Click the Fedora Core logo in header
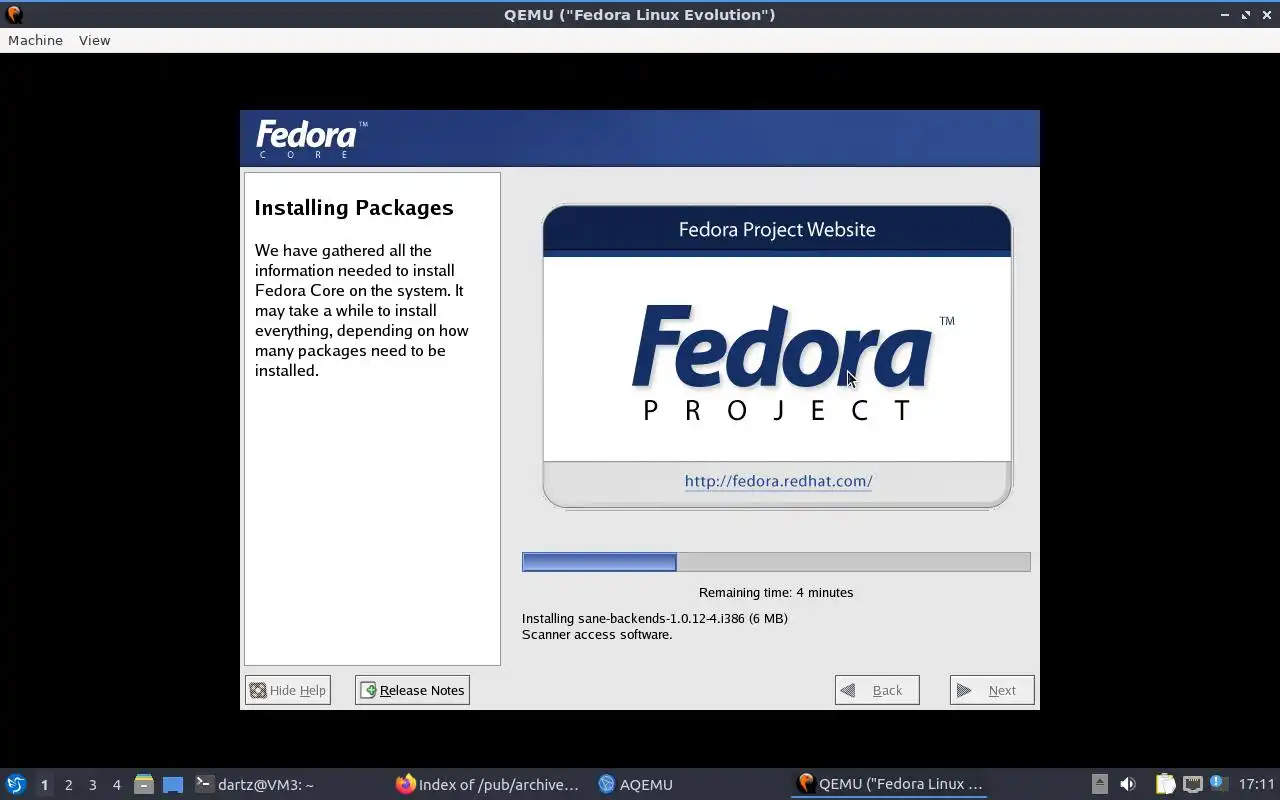Screen dimensions: 1280x800 pos(311,139)
